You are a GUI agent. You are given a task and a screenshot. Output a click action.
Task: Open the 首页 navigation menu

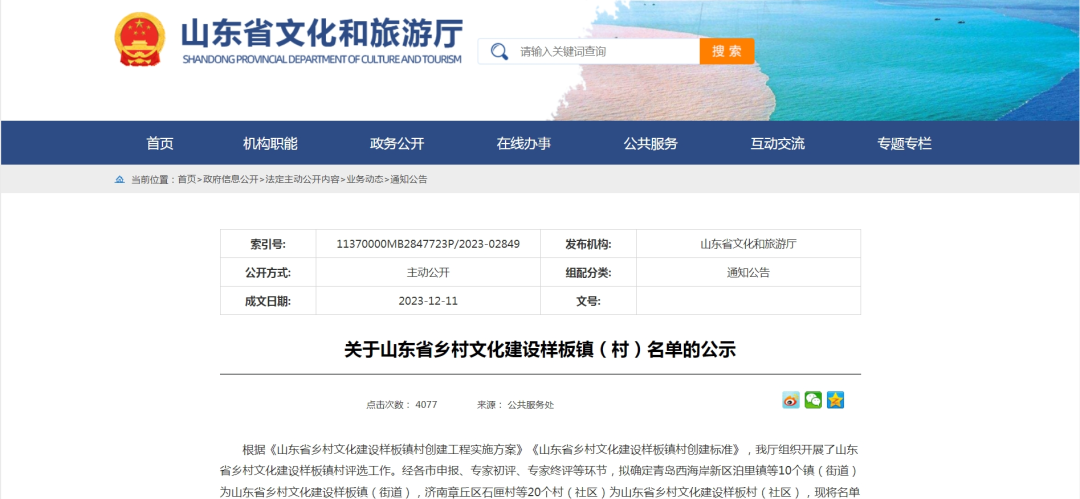(x=160, y=143)
